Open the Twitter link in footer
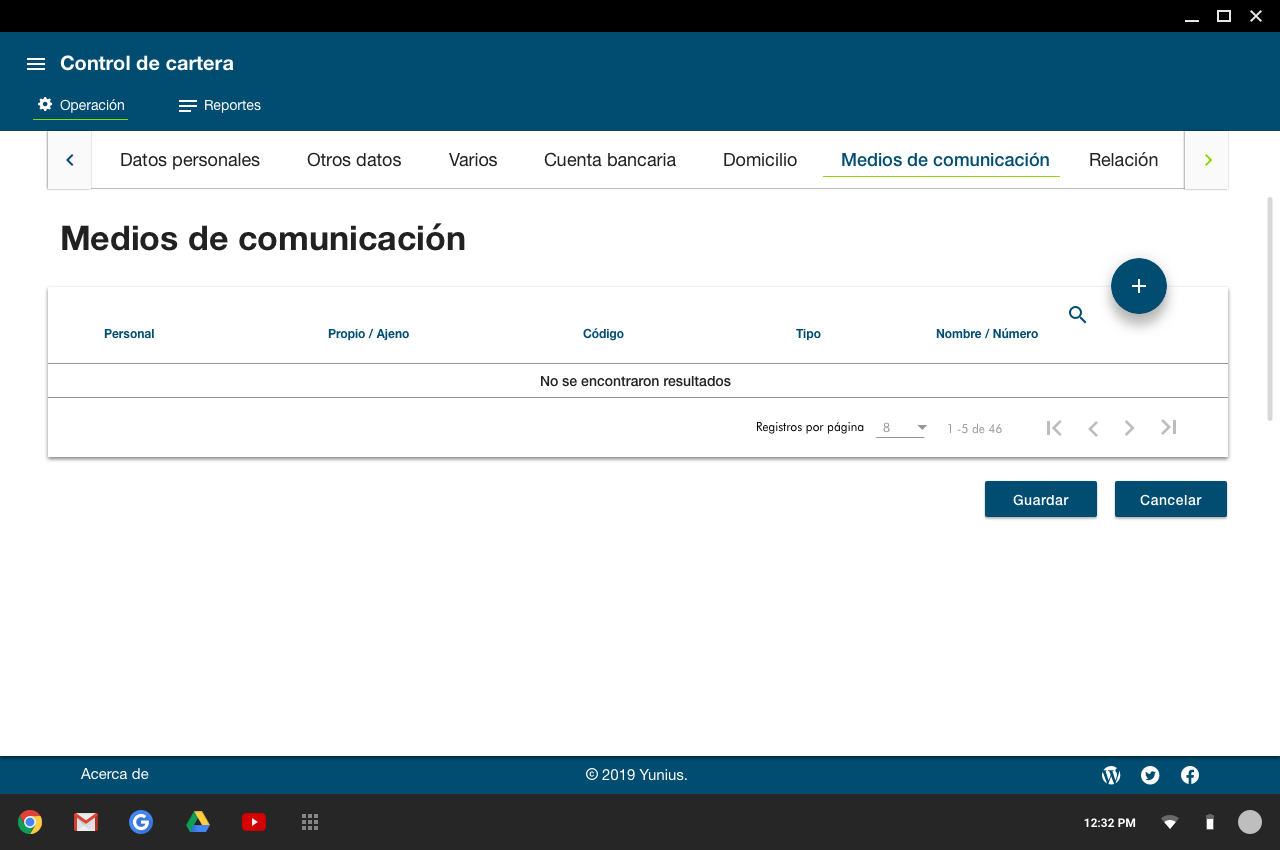This screenshot has height=850, width=1280. [1150, 775]
